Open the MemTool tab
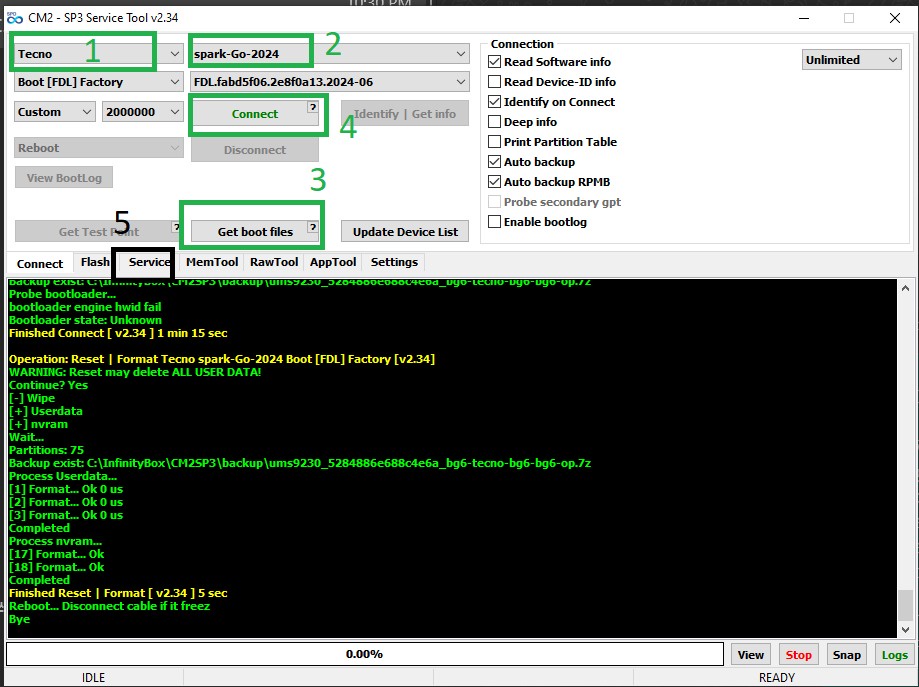This screenshot has height=687, width=919. tap(212, 262)
